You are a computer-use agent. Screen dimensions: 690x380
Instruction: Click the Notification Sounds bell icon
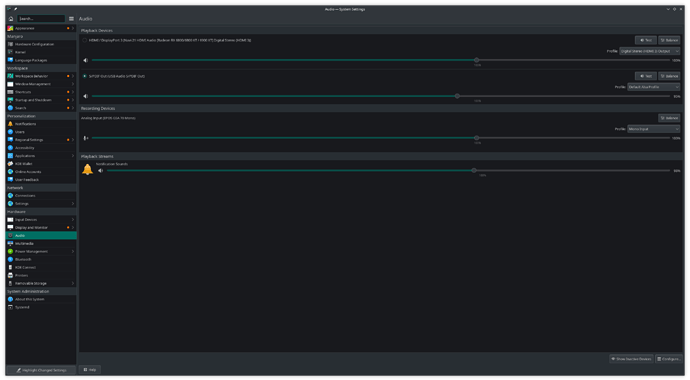[x=88, y=169]
